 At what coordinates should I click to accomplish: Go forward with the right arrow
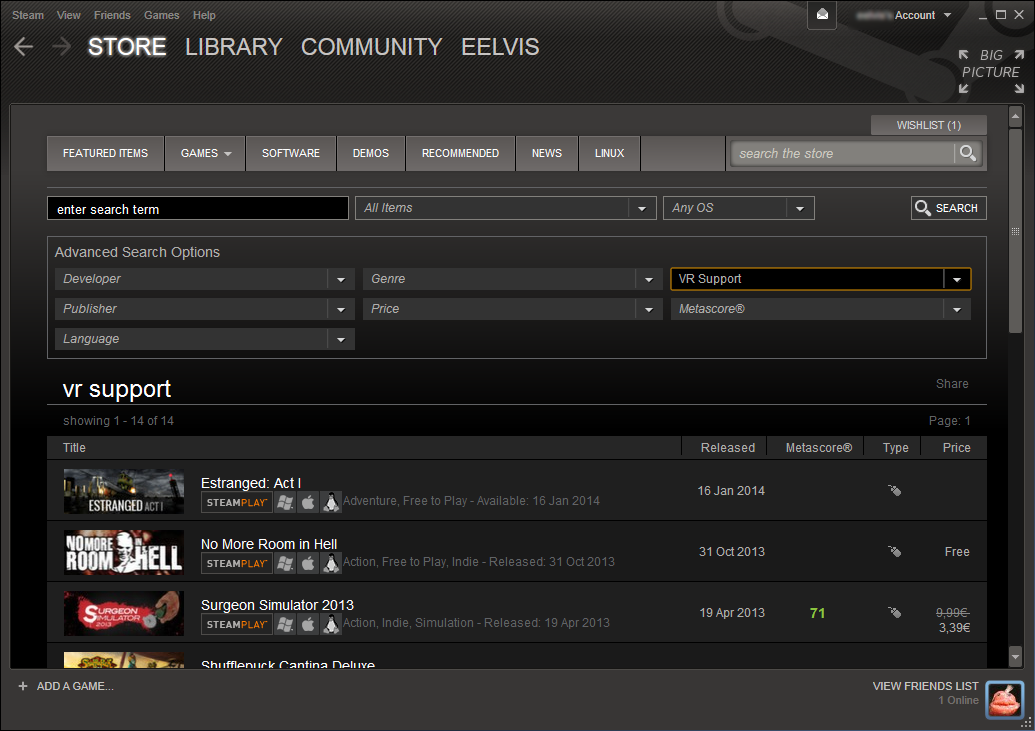61,46
